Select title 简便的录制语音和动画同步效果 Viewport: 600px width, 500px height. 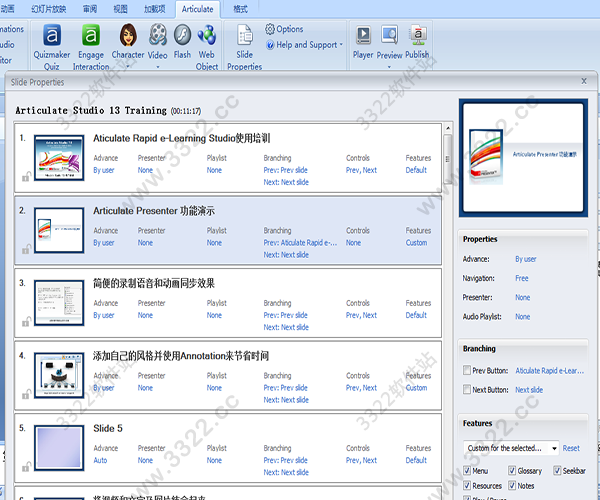pyautogui.click(x=154, y=283)
